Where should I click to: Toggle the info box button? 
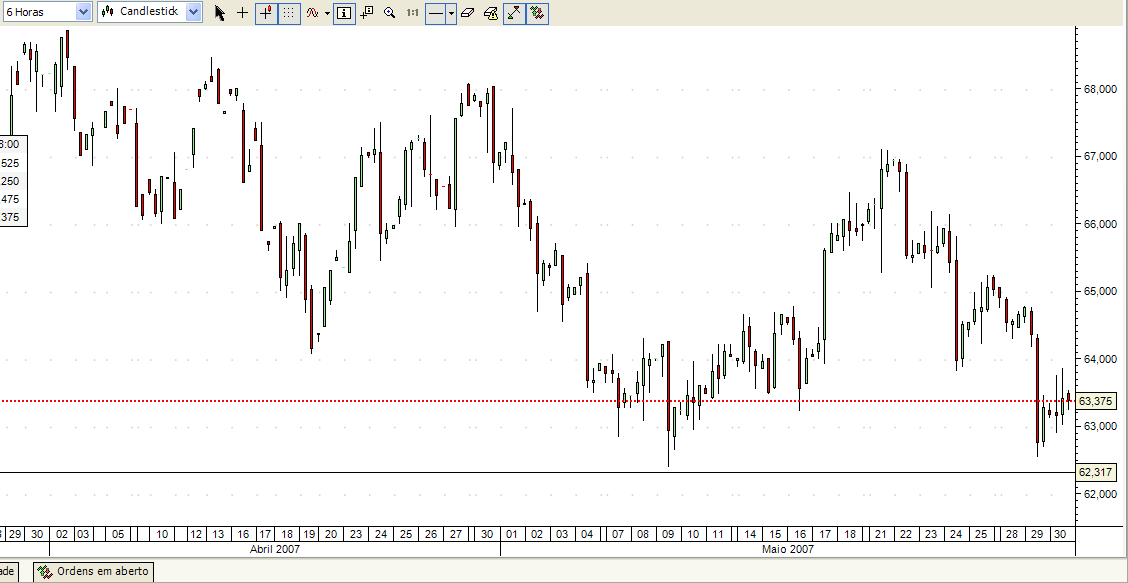pos(344,12)
